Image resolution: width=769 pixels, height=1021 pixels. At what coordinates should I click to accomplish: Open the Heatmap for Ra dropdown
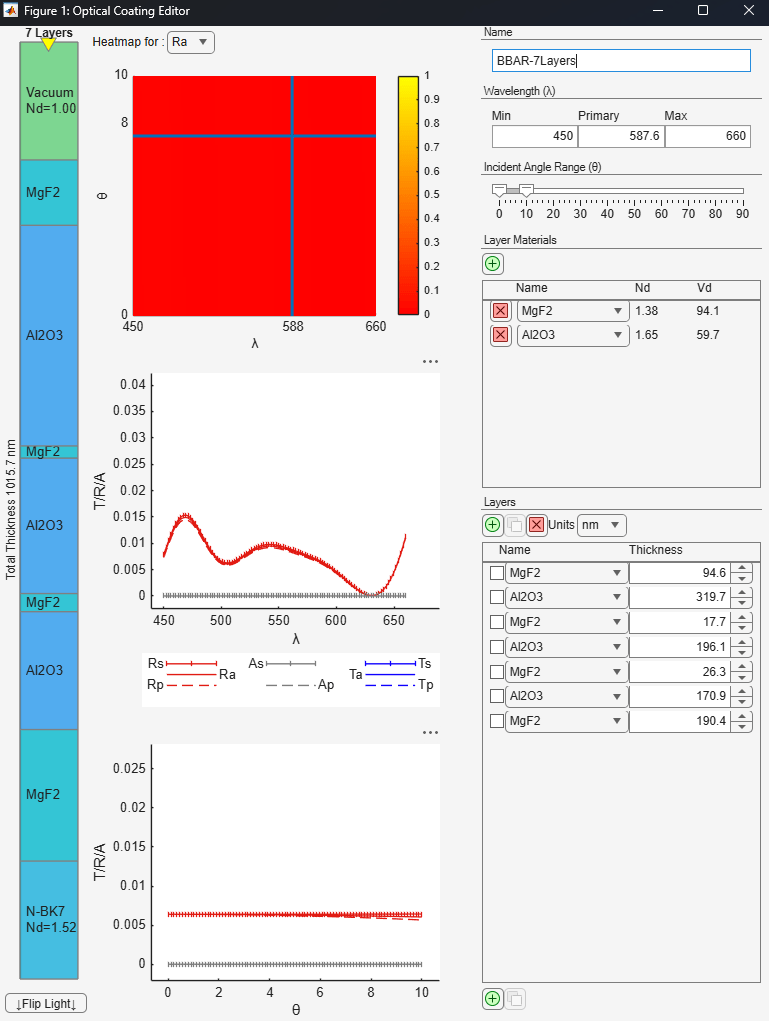(191, 42)
